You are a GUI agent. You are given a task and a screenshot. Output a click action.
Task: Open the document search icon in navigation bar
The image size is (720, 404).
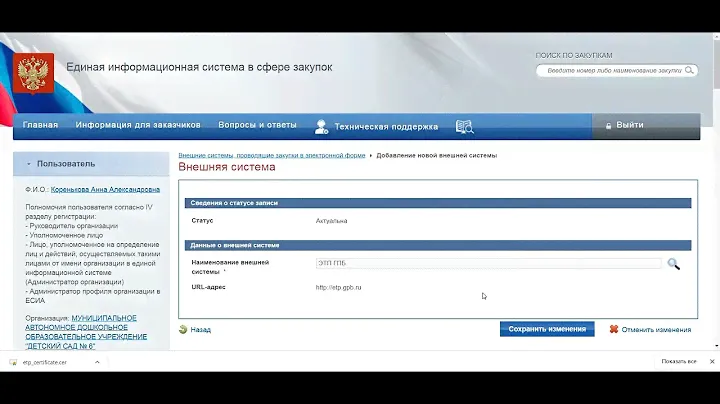click(x=464, y=127)
